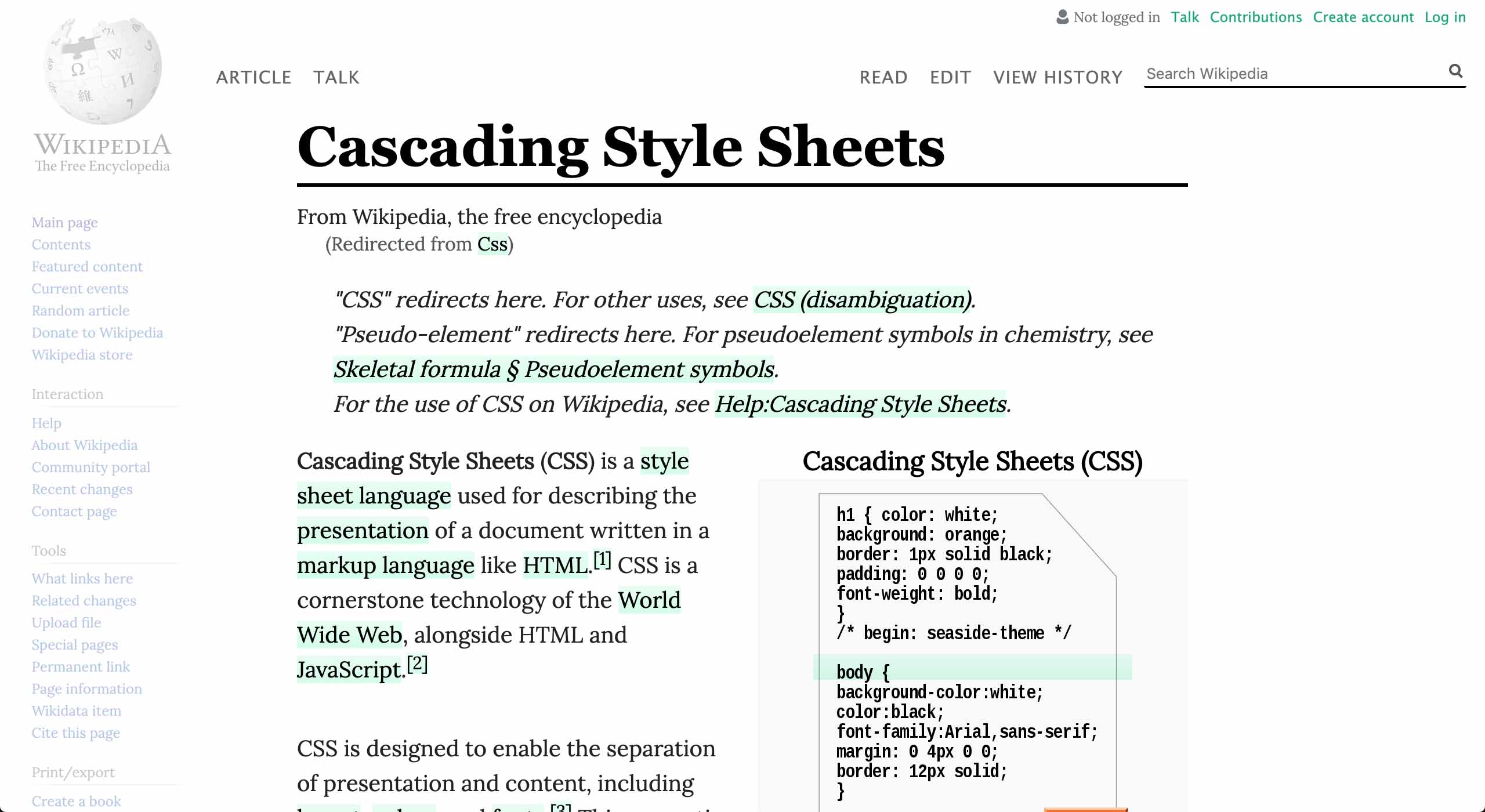Open Skeletal formula Pseudoelement symbols link
1485x812 pixels.
click(553, 369)
